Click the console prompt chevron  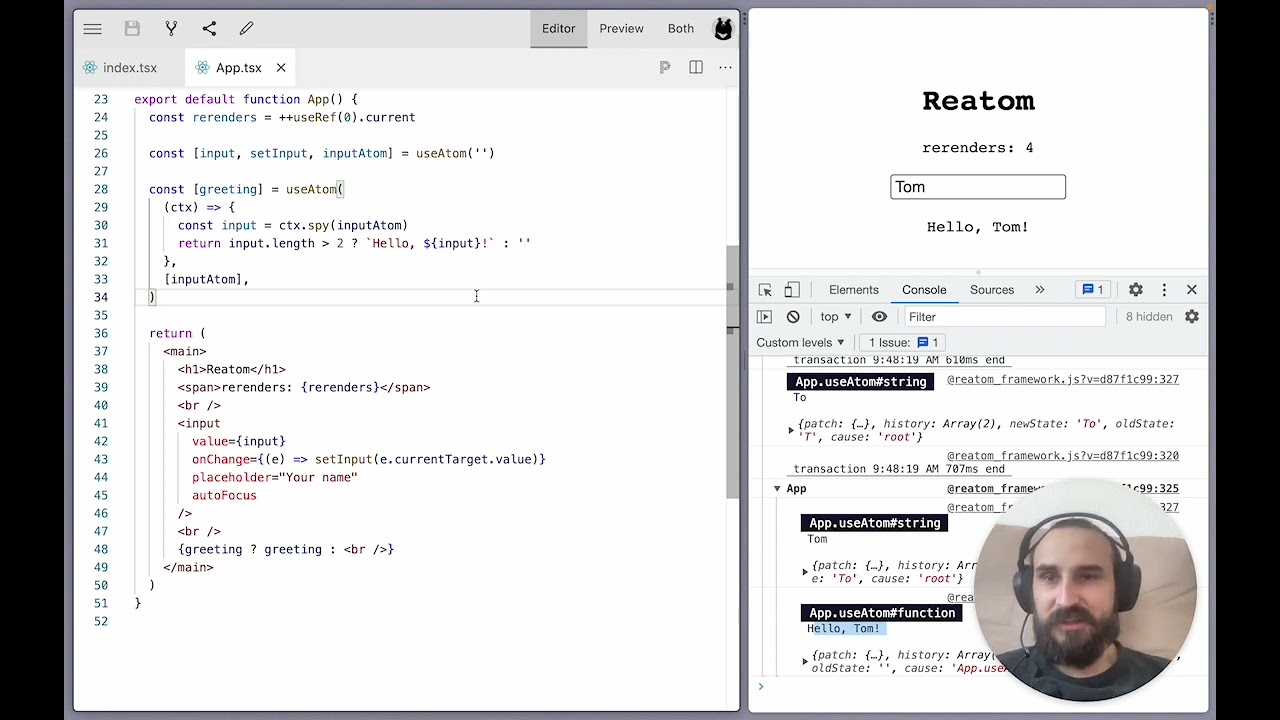[x=761, y=685]
